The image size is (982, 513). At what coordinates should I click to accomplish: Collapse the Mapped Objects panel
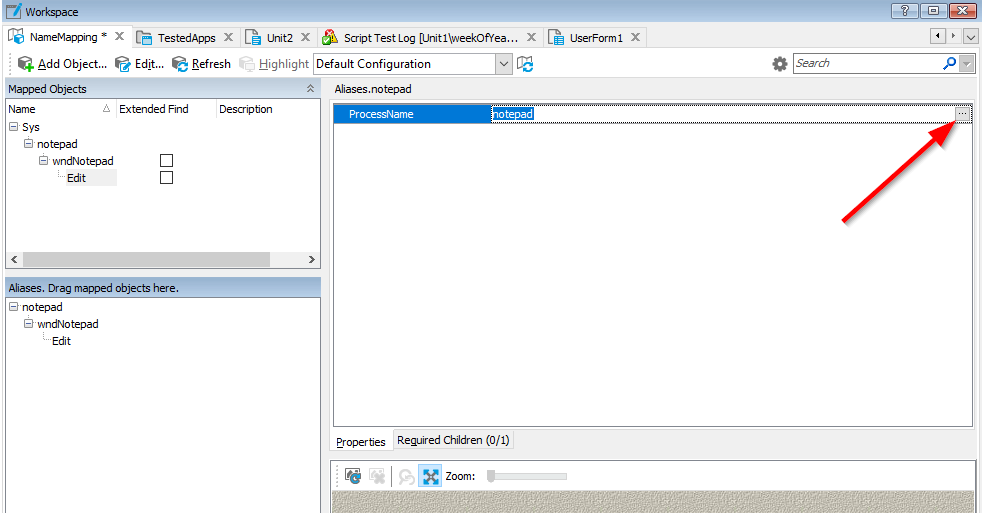tap(310, 89)
